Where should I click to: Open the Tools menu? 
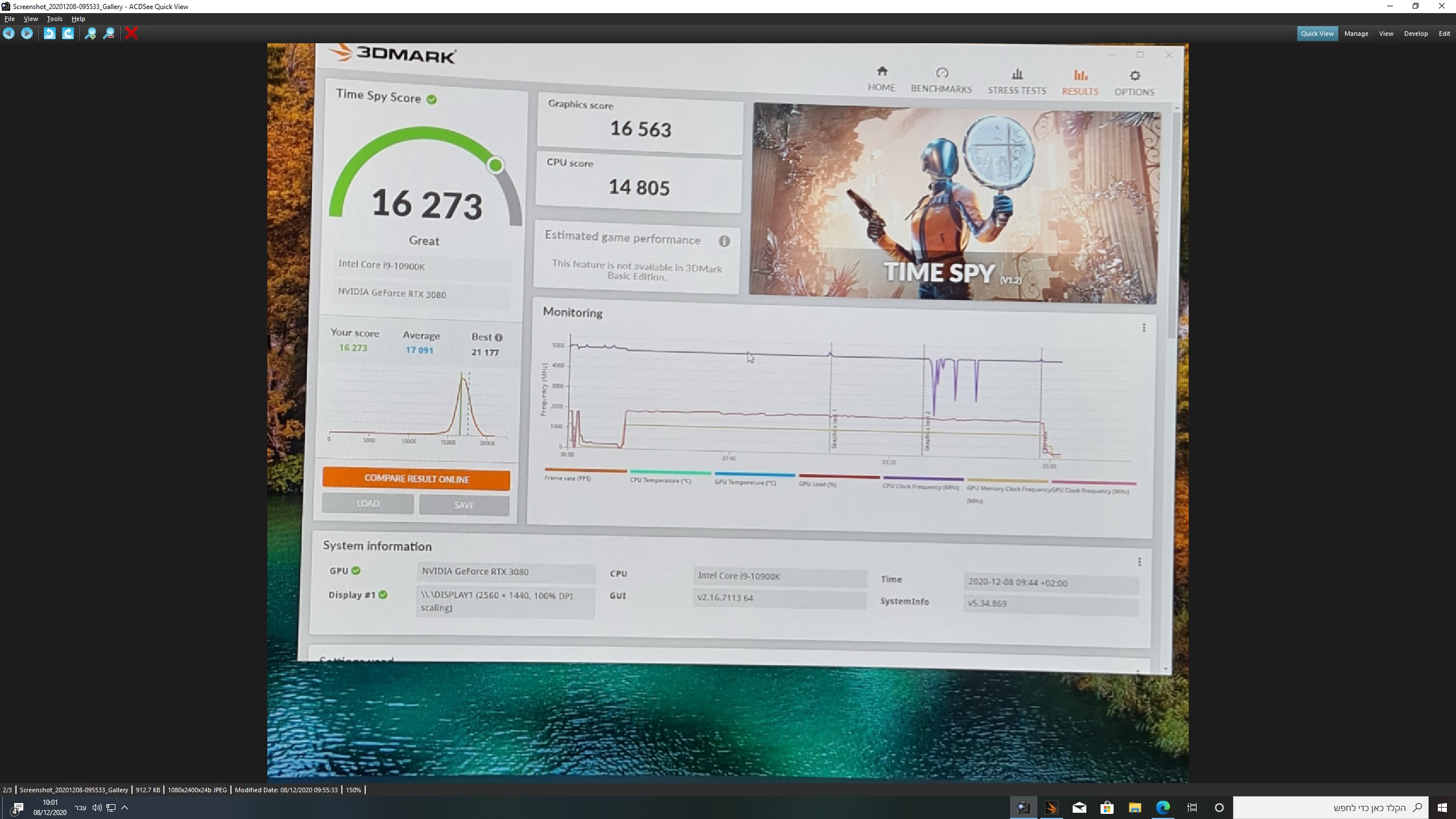(x=54, y=18)
